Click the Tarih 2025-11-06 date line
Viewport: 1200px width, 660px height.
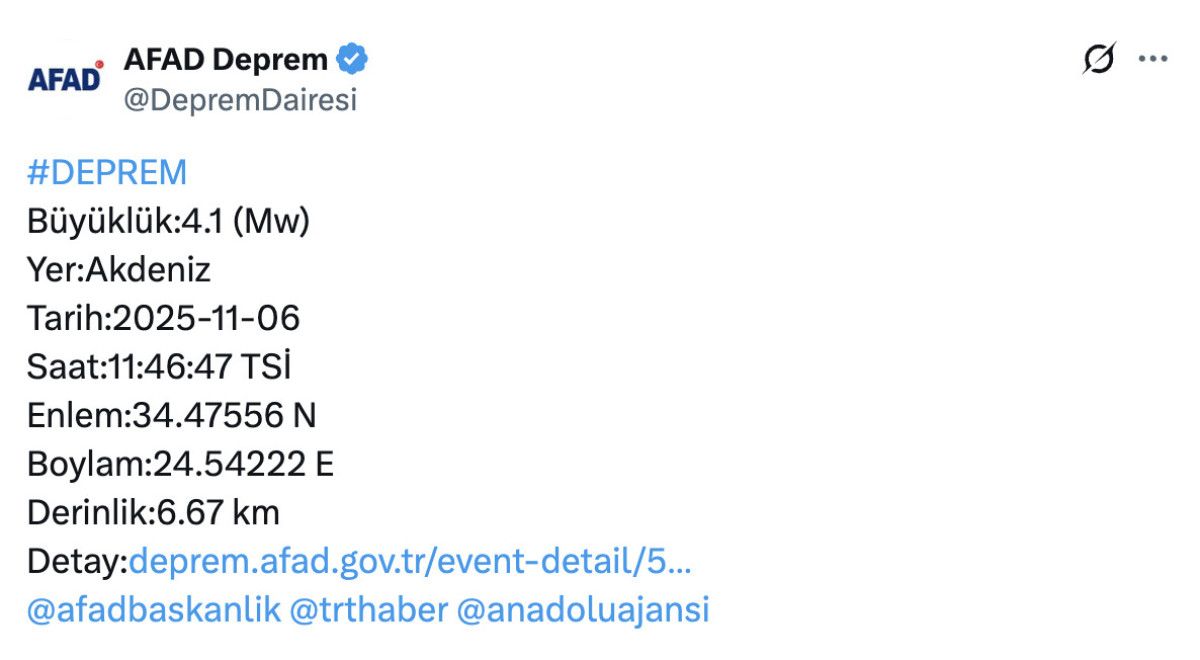(x=163, y=319)
